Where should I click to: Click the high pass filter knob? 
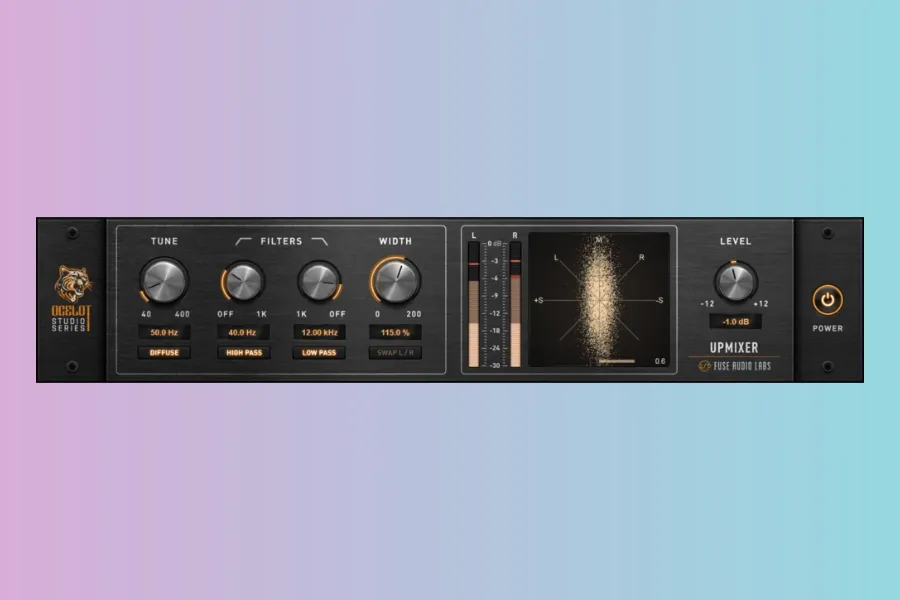(x=242, y=282)
